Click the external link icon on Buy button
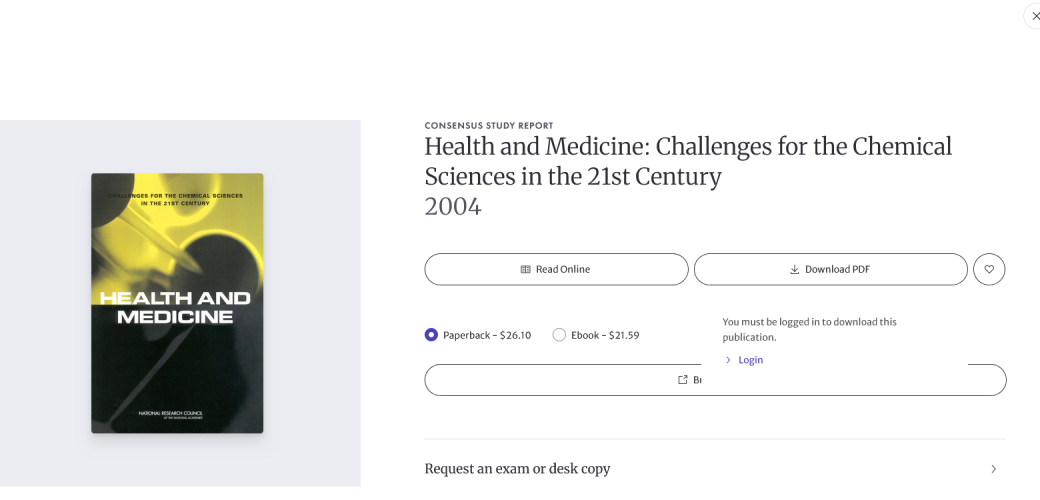The width and height of the screenshot is (1040, 500). (x=683, y=380)
